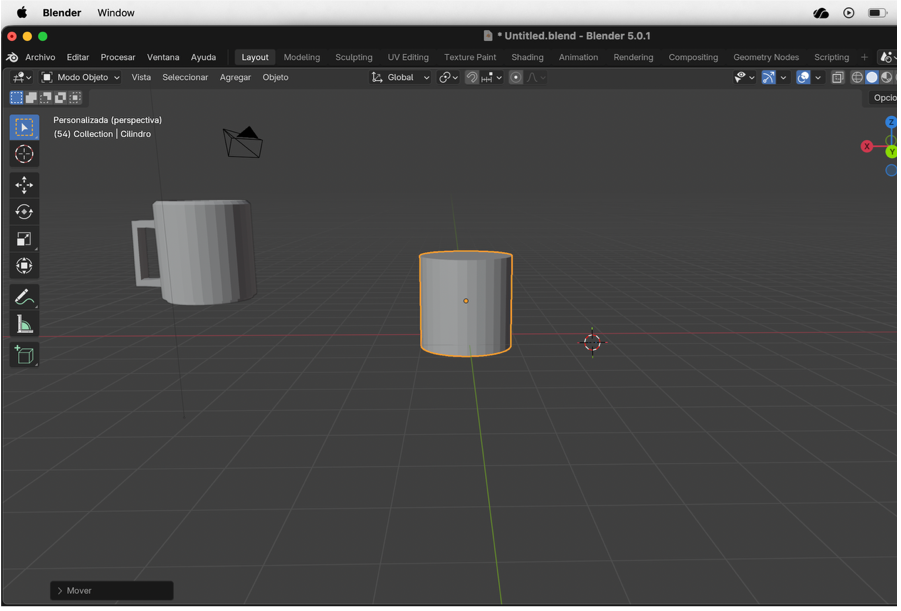901x611 pixels.
Task: Select the Annotate pencil tool
Action: (x=24, y=297)
